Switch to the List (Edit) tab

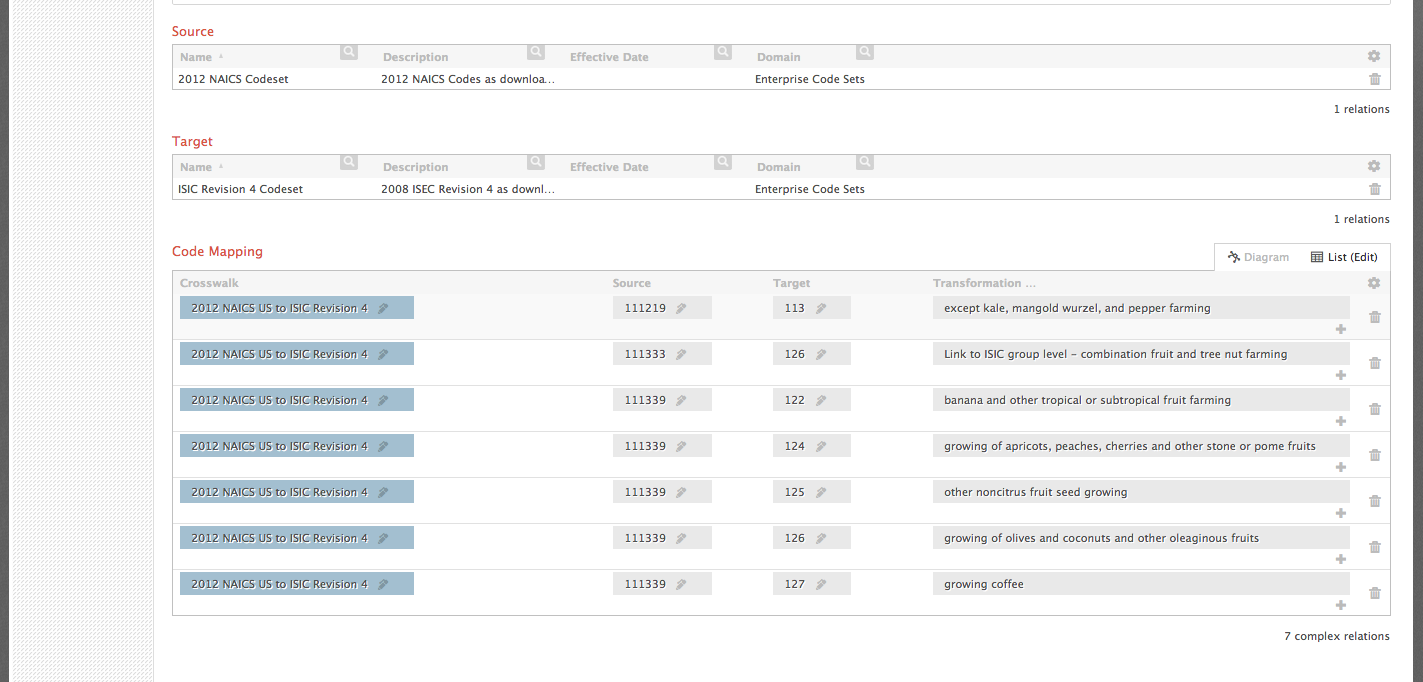click(x=1343, y=257)
